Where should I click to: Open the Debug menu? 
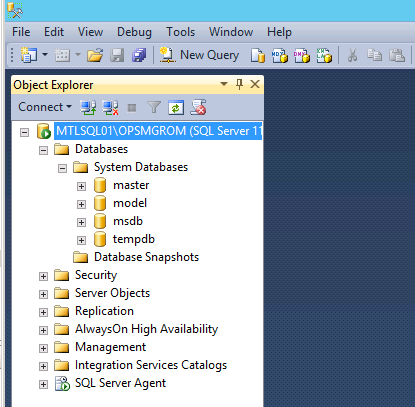(x=134, y=32)
